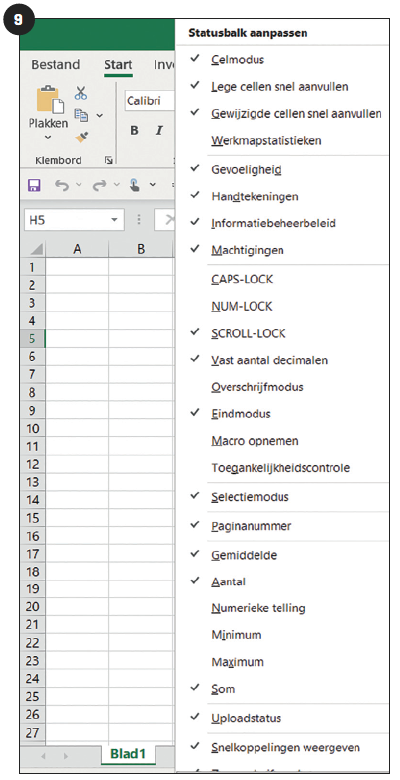The width and height of the screenshot is (400, 780).
Task: Toggle bold formatting button
Action: pyautogui.click(x=134, y=130)
